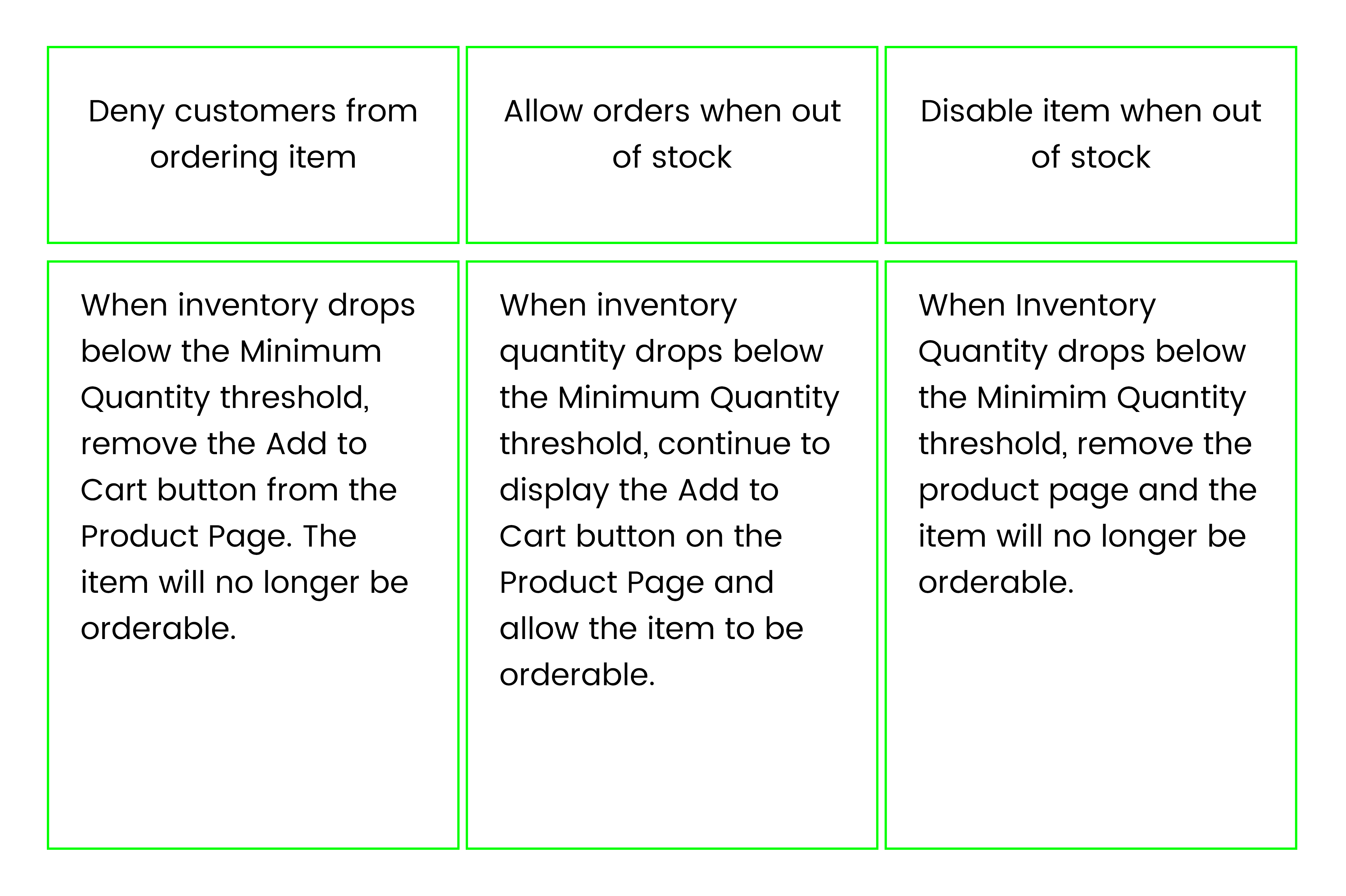Click the "Allow orders when out of stock" heading
Screen dimensions: 1346x896
672,134
